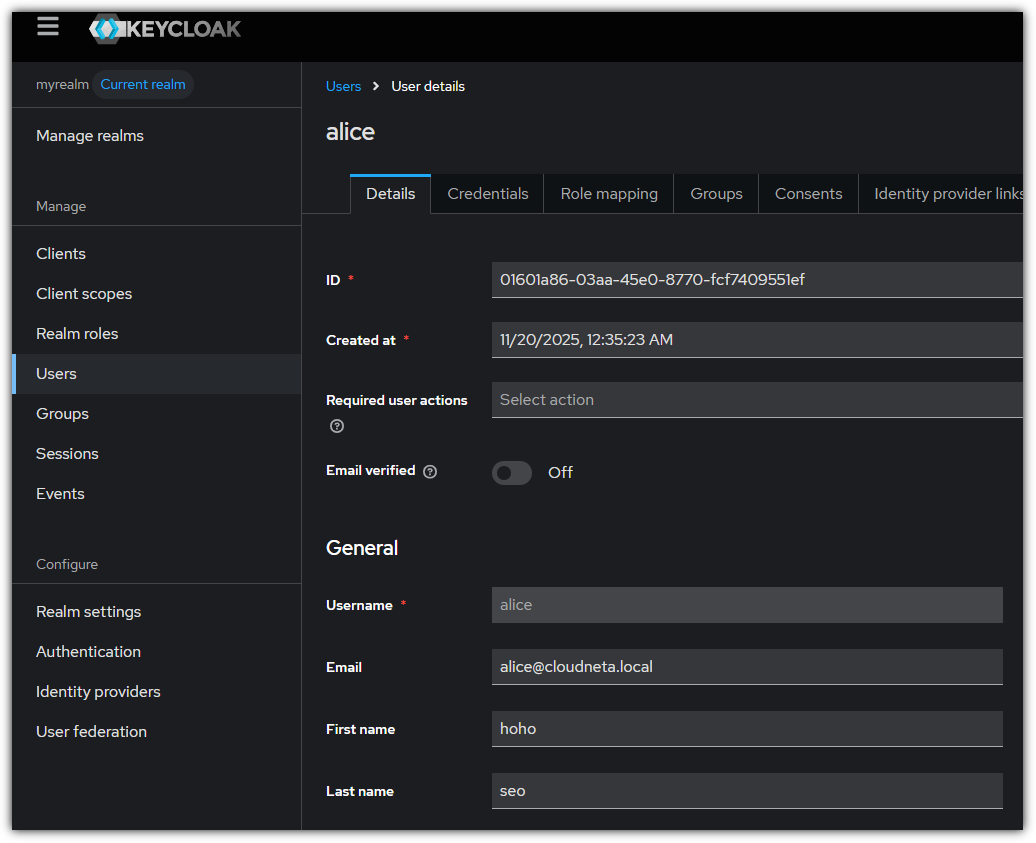
Task: Open the Select action dropdown
Action: [757, 400]
